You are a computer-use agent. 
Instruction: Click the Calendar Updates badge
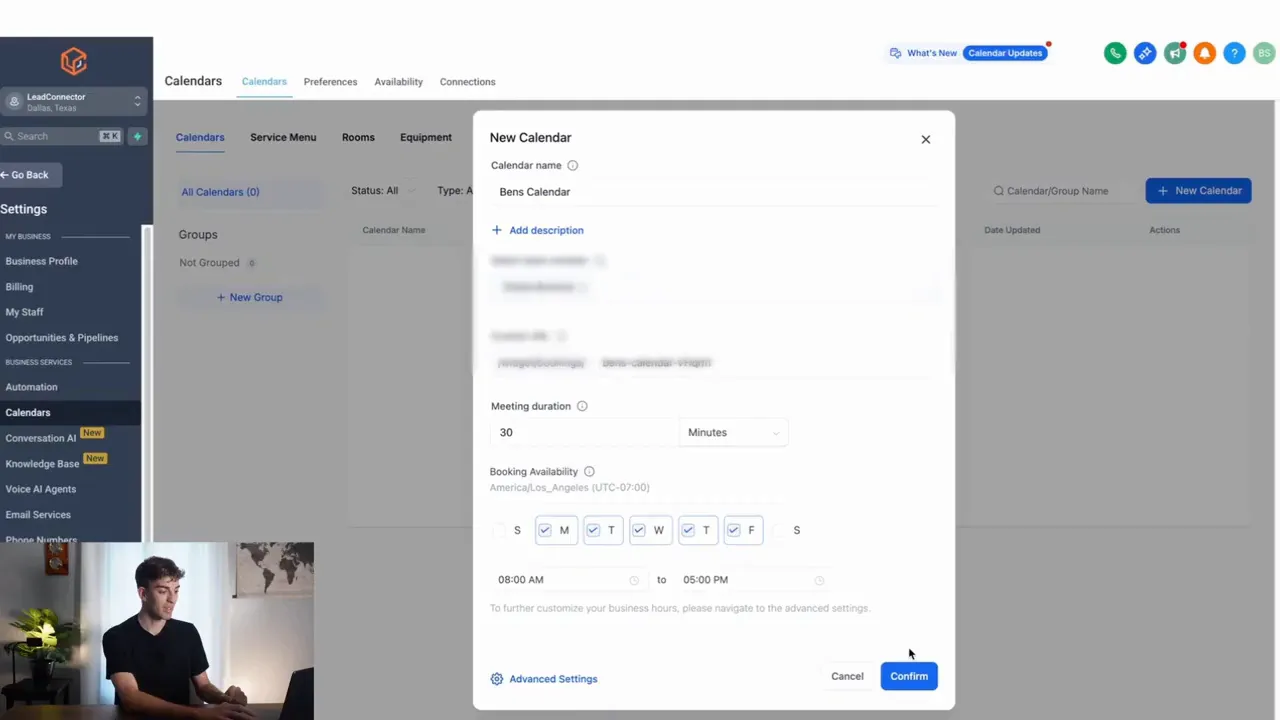point(1005,53)
